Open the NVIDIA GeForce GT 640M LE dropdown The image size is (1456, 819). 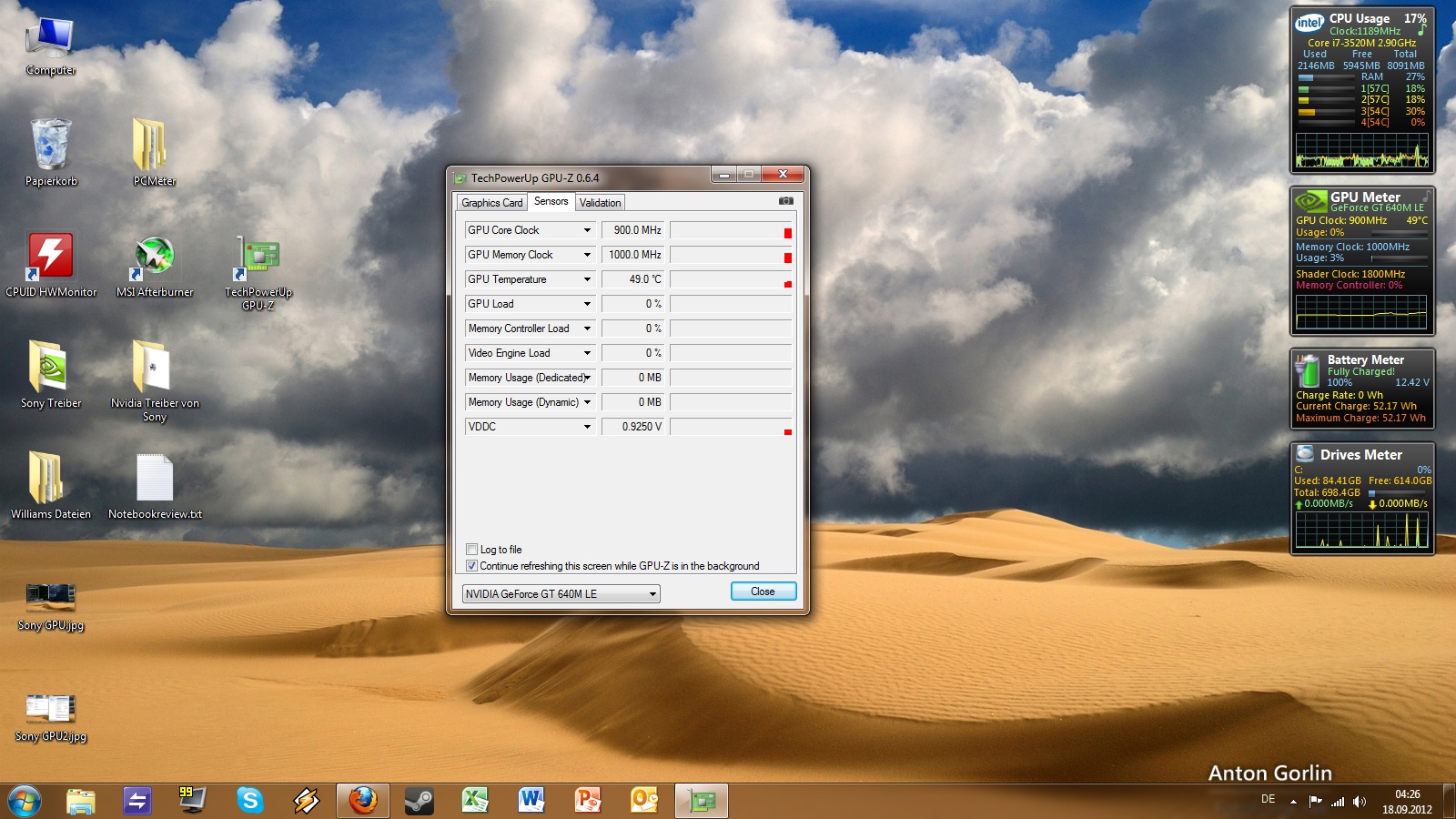coord(652,594)
